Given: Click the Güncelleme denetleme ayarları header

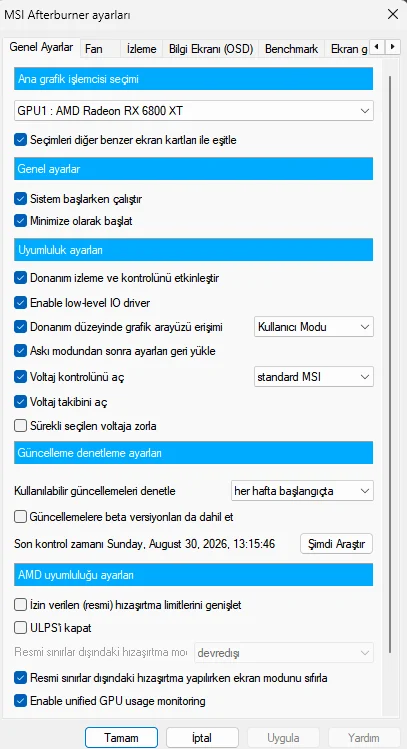Looking at the screenshot, I should 193,452.
